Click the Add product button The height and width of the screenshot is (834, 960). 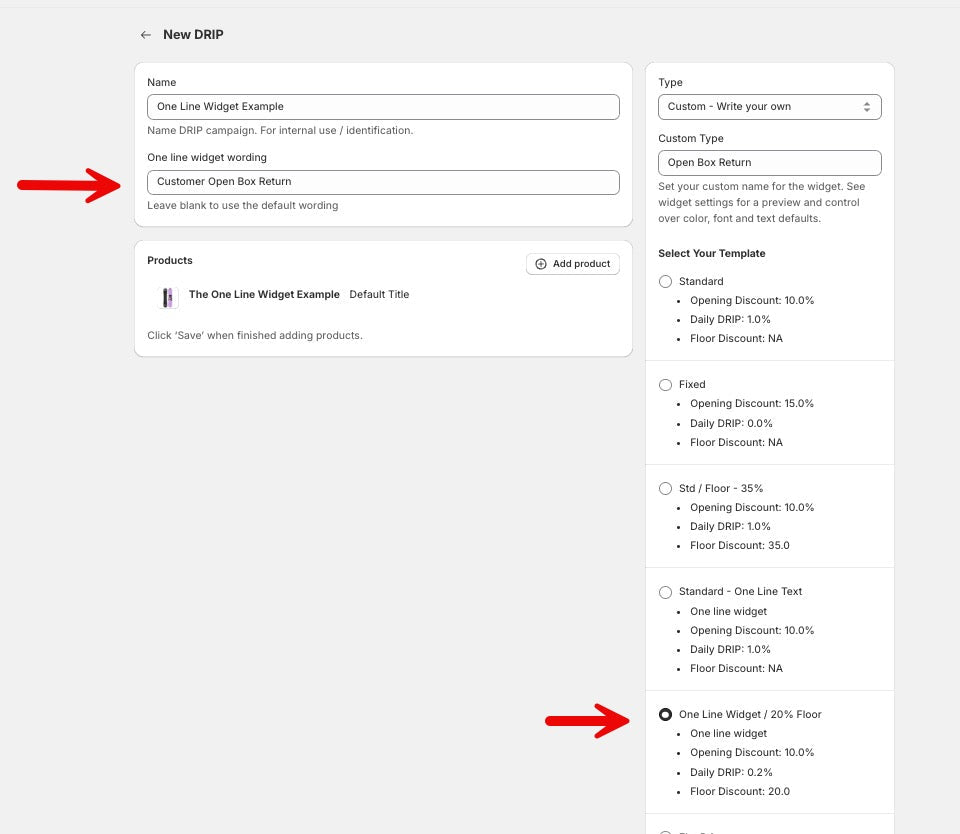tap(573, 264)
